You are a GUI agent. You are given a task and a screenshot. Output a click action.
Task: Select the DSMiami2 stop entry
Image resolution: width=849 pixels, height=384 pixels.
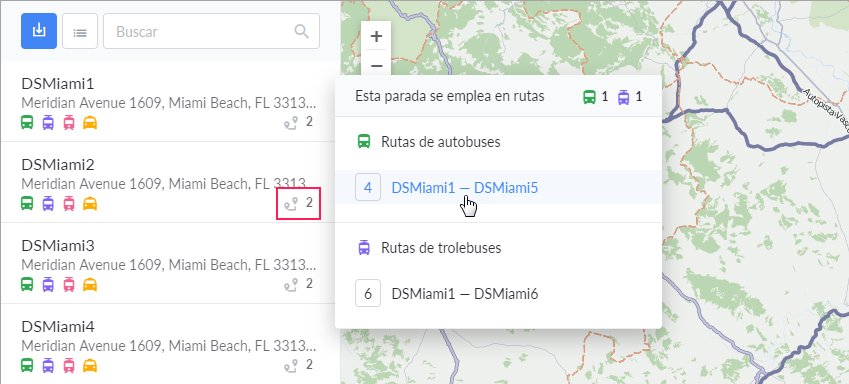170,182
